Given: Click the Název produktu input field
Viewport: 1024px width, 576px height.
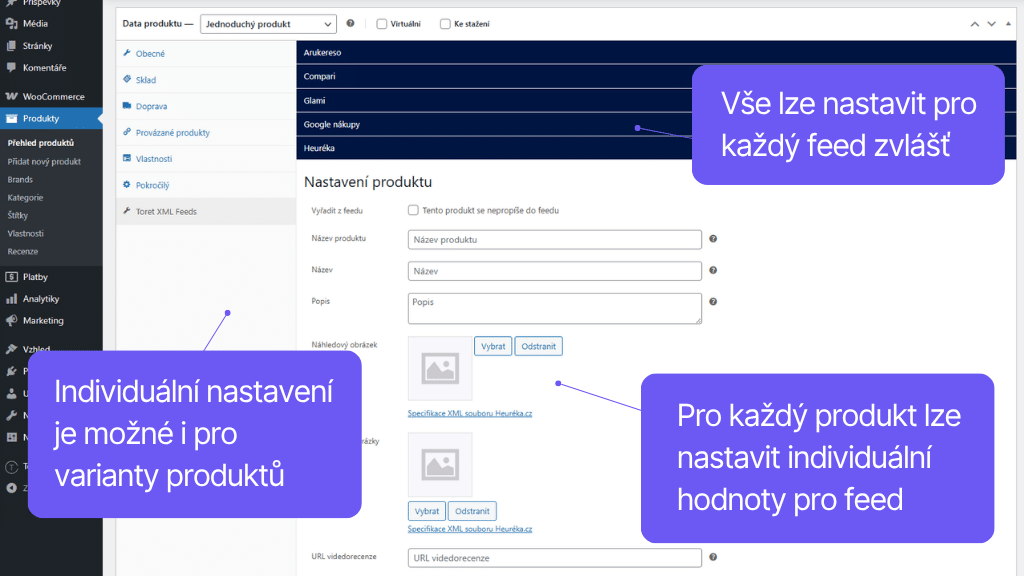Looking at the screenshot, I should pos(554,239).
